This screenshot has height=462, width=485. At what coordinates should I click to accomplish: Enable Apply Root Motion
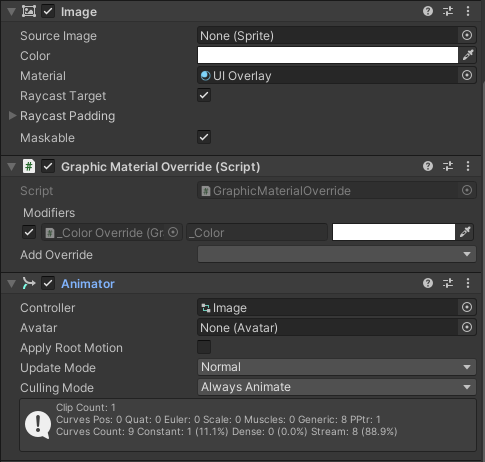tap(204, 347)
